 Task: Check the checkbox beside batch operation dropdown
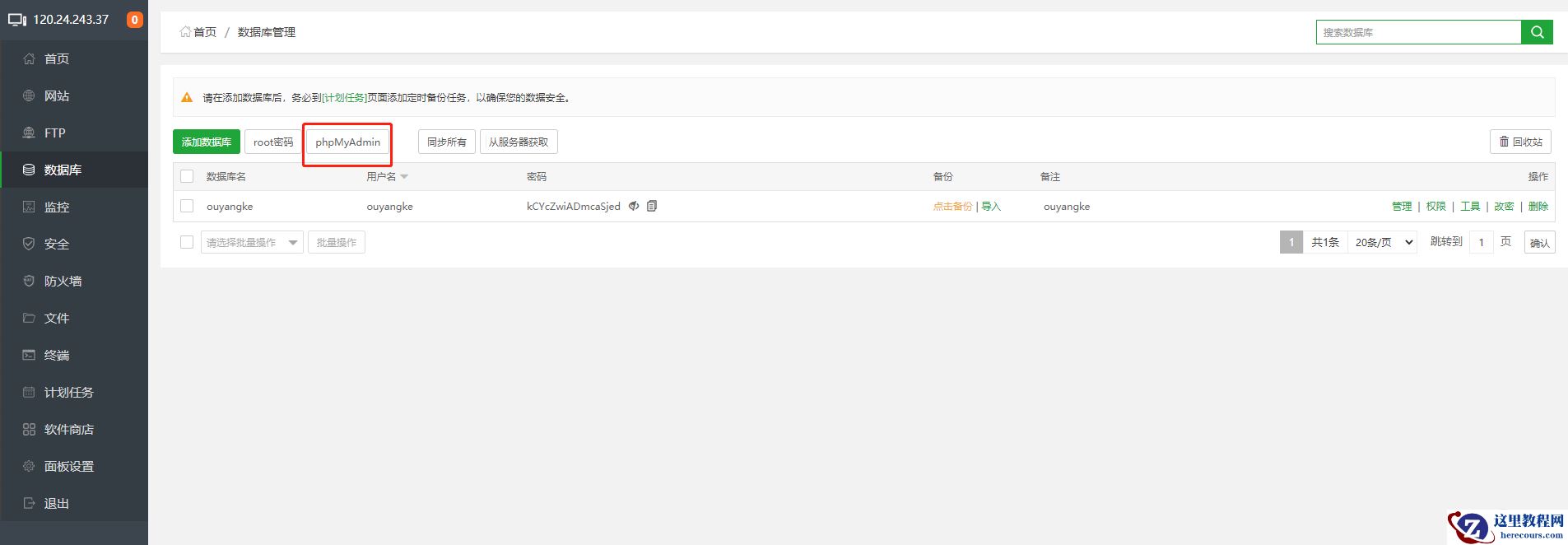(x=187, y=242)
